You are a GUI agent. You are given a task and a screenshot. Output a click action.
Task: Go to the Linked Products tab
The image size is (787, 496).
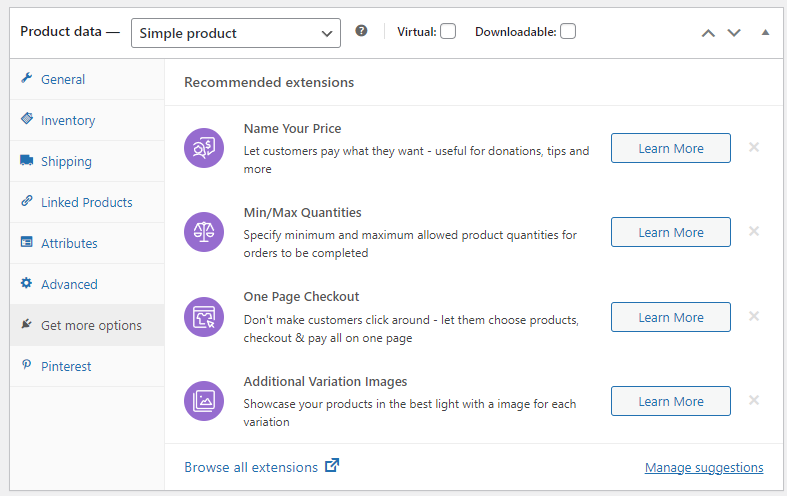(x=87, y=202)
